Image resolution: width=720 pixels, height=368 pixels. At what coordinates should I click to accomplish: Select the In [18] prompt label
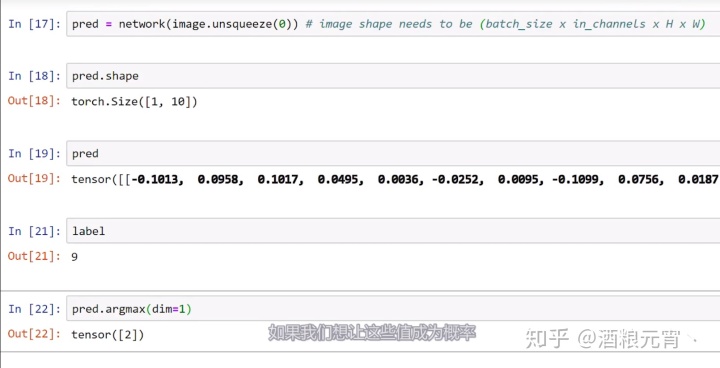(x=34, y=76)
